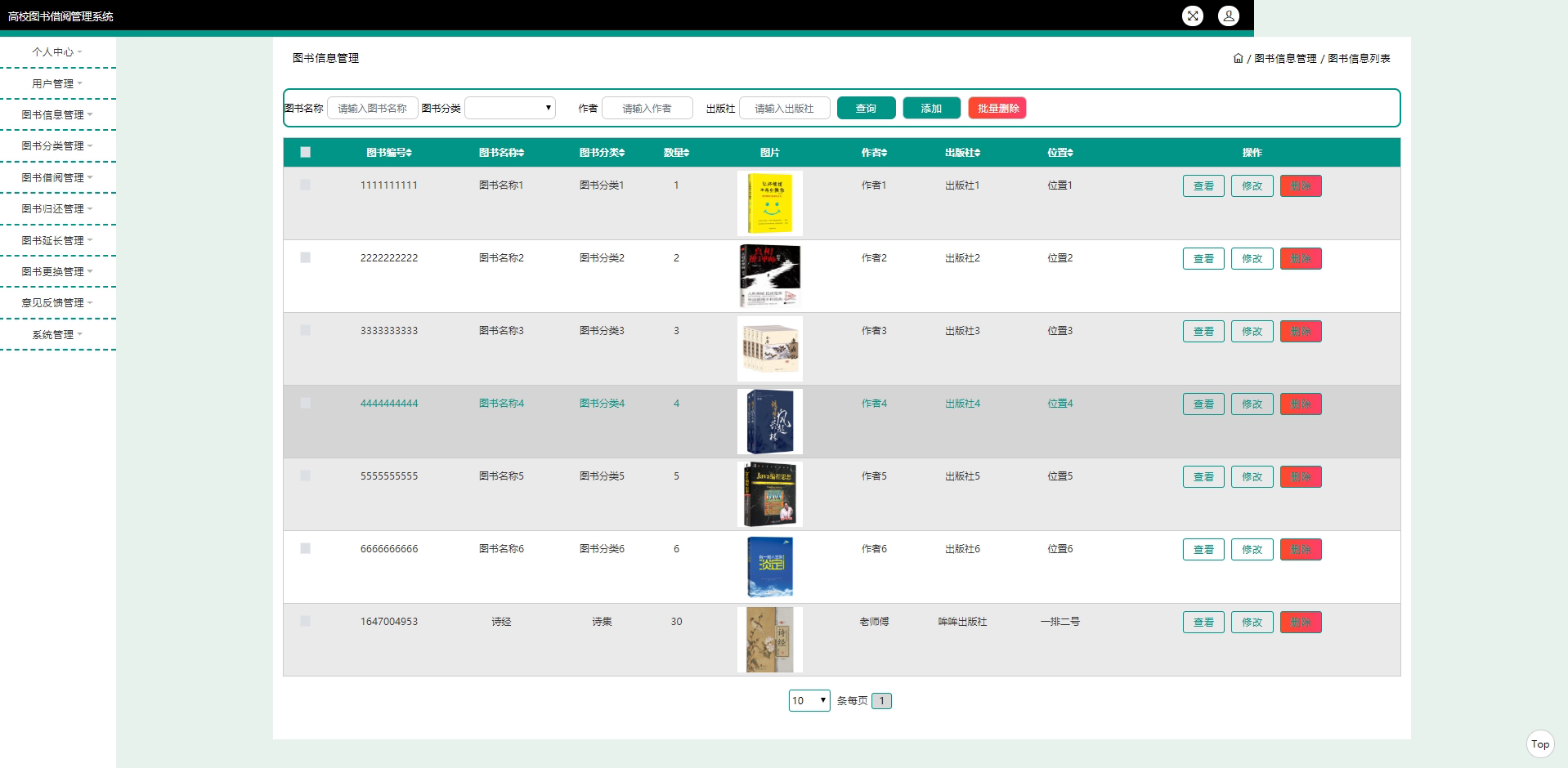Go to page 1 in pagination
The height and width of the screenshot is (768, 1568).
(x=881, y=701)
